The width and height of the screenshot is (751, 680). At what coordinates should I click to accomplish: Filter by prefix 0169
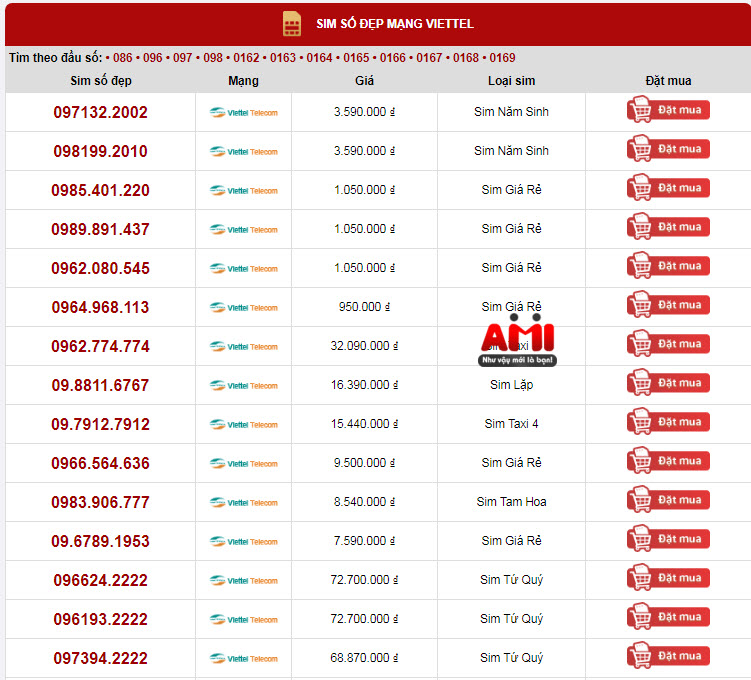[x=502, y=58]
